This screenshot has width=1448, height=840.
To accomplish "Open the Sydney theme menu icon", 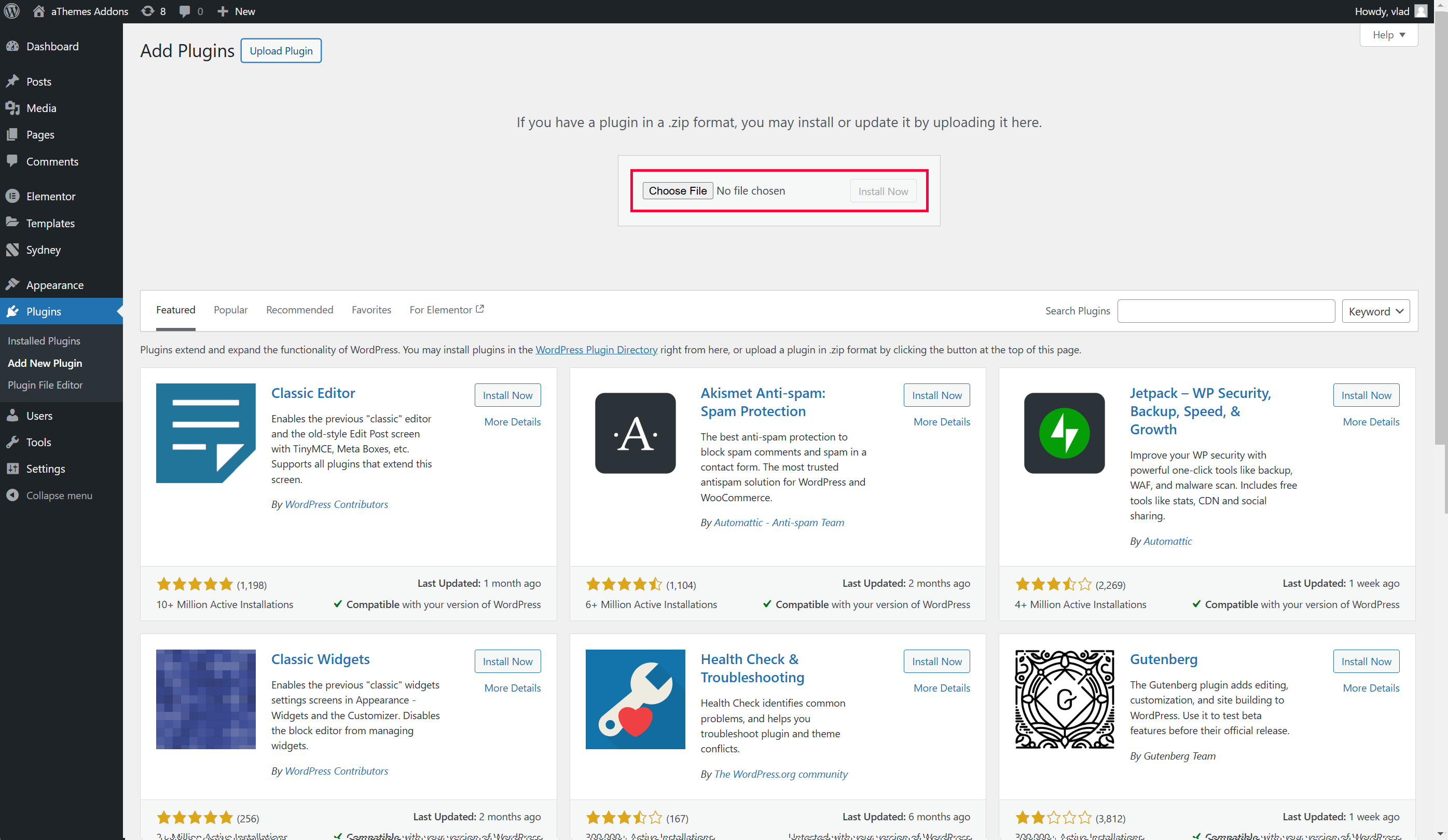I will pyautogui.click(x=12, y=250).
